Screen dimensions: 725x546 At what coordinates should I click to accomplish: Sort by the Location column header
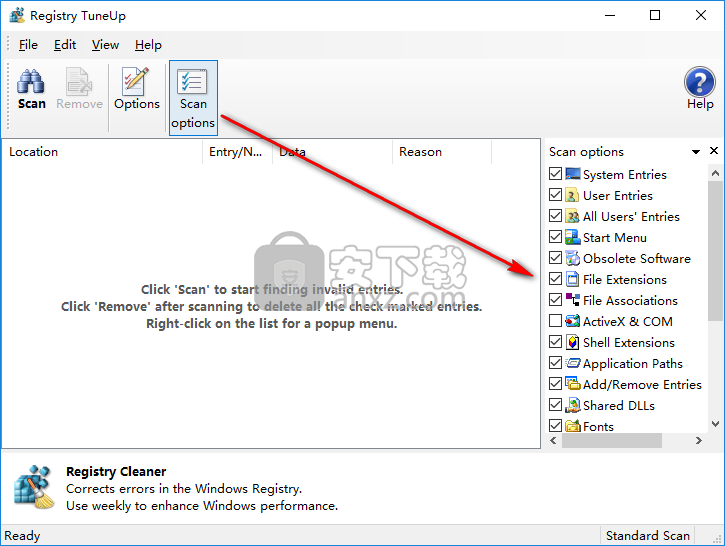click(x=102, y=152)
